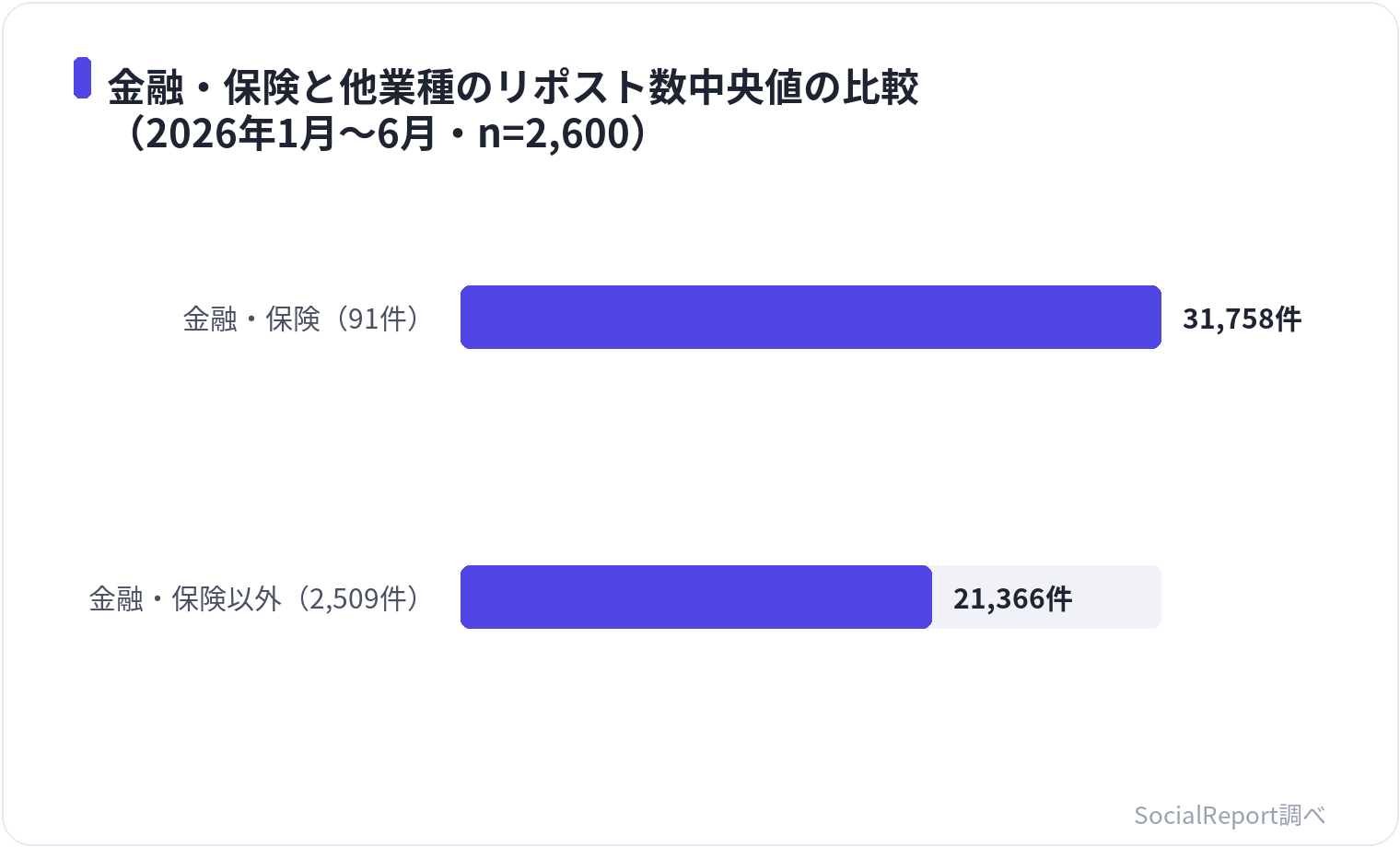1400x847 pixels.
Task: Click the purple bar for 金融・保険以外
Action: (696, 598)
